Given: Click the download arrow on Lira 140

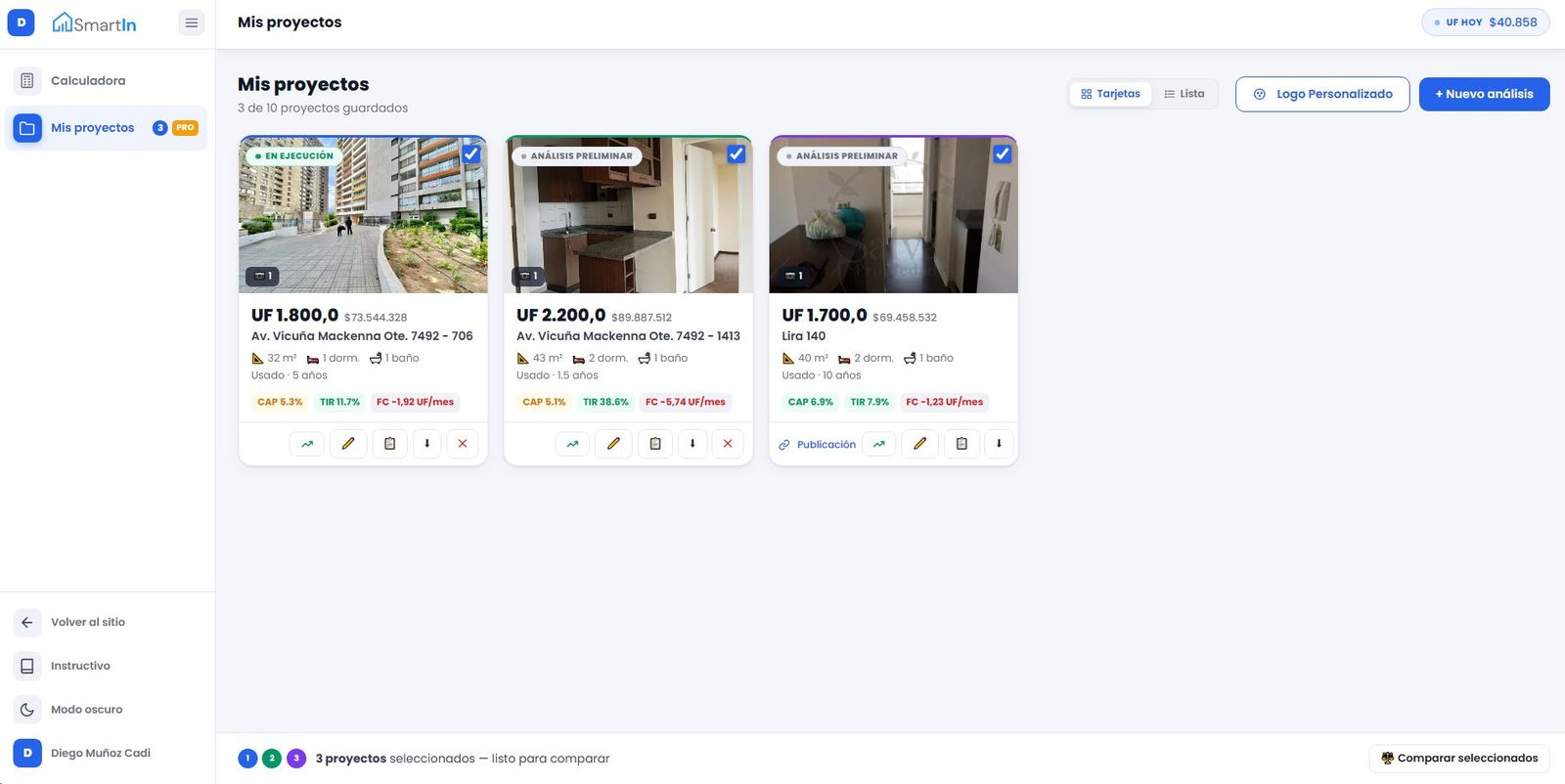Looking at the screenshot, I should click(999, 444).
